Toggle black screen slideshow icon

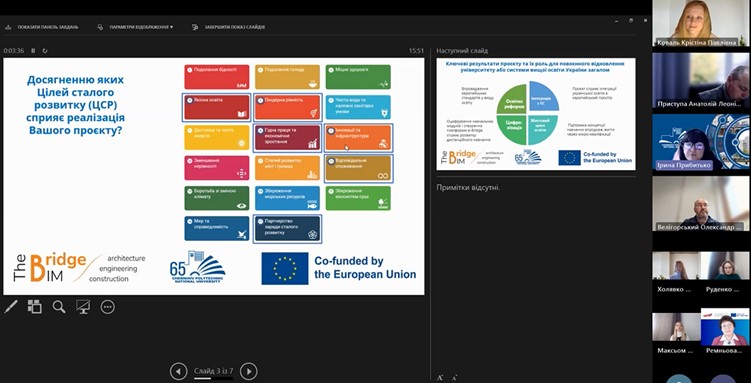click(x=83, y=307)
